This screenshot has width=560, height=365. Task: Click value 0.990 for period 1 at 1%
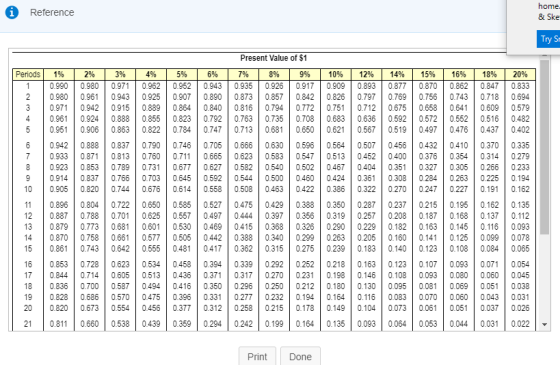click(x=59, y=86)
